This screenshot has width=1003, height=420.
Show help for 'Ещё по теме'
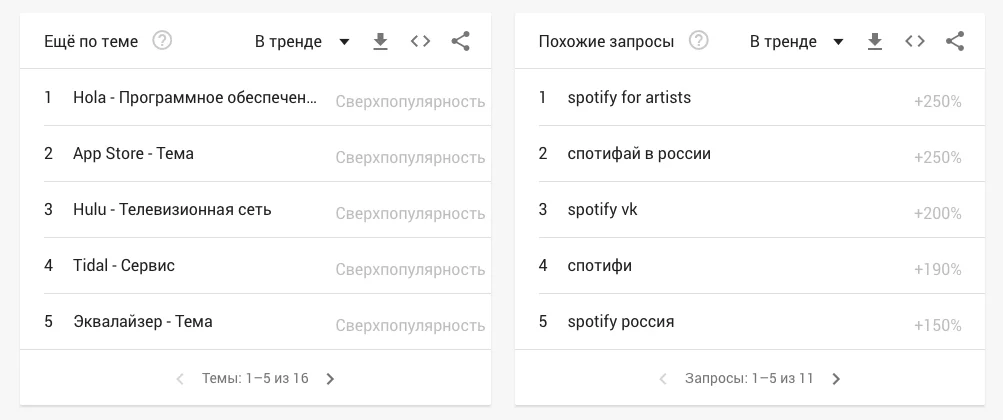click(x=162, y=41)
